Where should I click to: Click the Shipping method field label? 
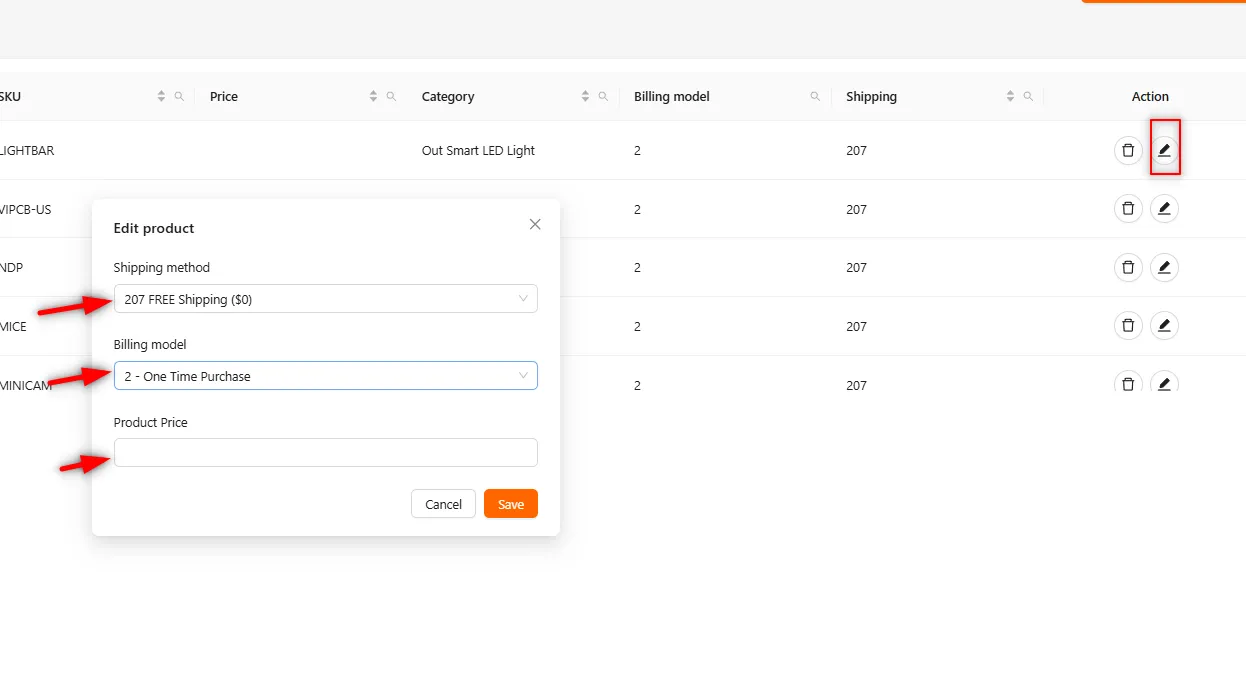162,267
